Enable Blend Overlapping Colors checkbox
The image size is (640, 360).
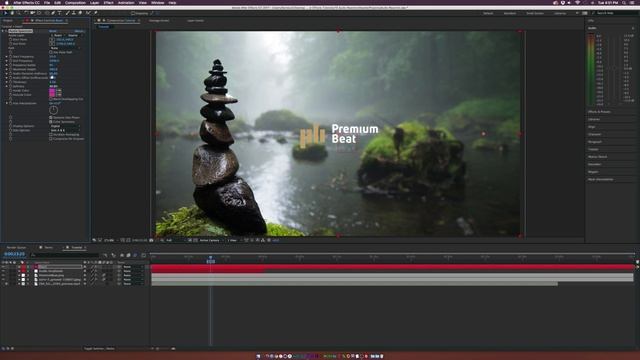coord(51,99)
